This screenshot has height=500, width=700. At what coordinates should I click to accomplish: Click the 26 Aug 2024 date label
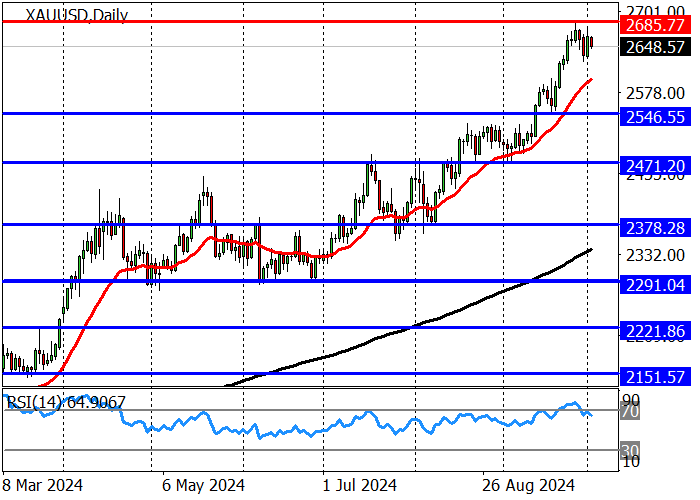click(x=529, y=485)
